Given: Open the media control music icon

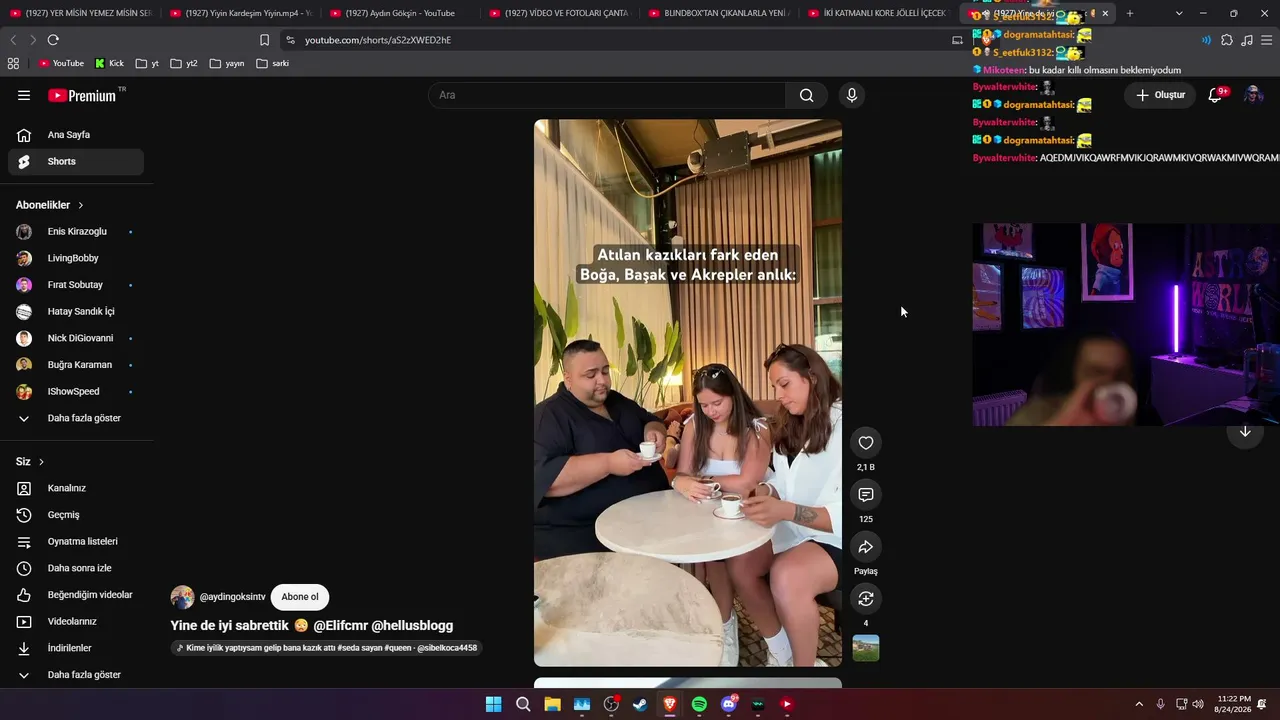Looking at the screenshot, I should (x=1247, y=40).
